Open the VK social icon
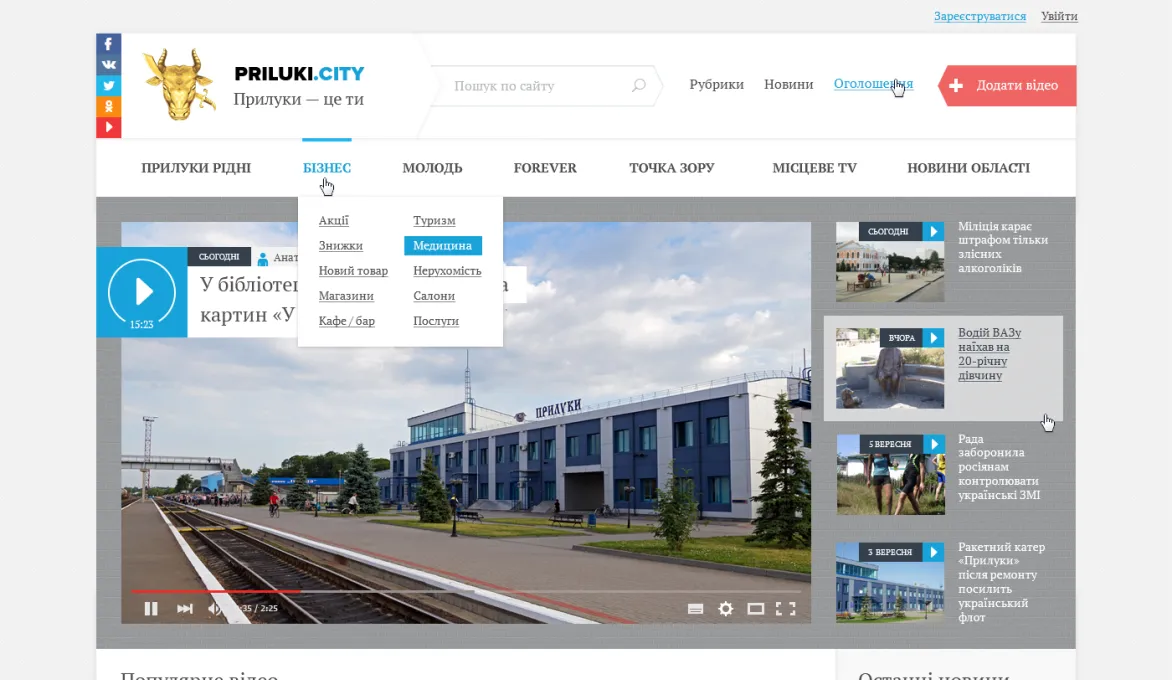The image size is (1172, 680). click(108, 65)
